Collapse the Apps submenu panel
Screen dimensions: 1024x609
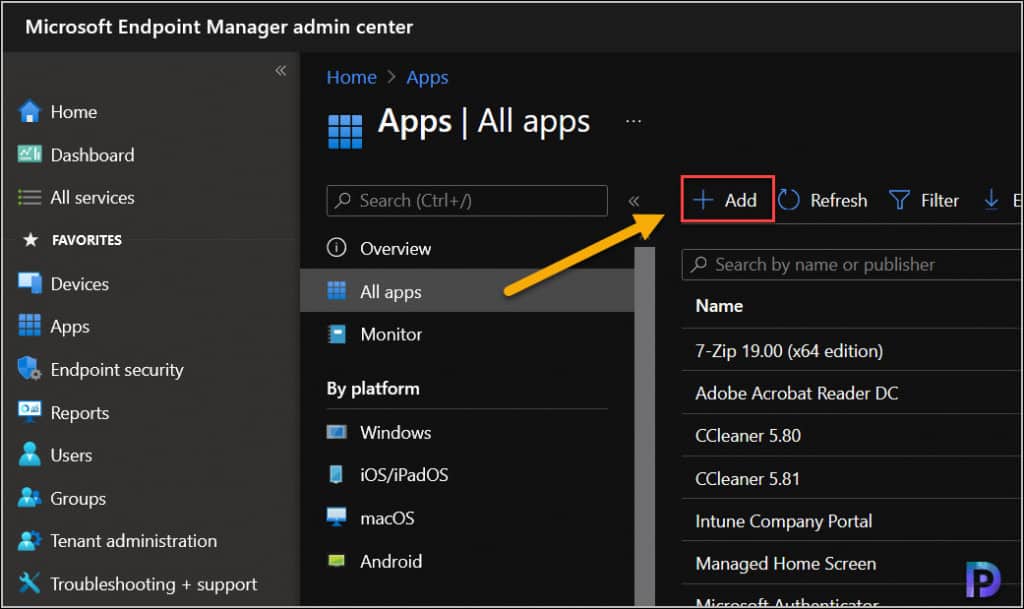633,201
